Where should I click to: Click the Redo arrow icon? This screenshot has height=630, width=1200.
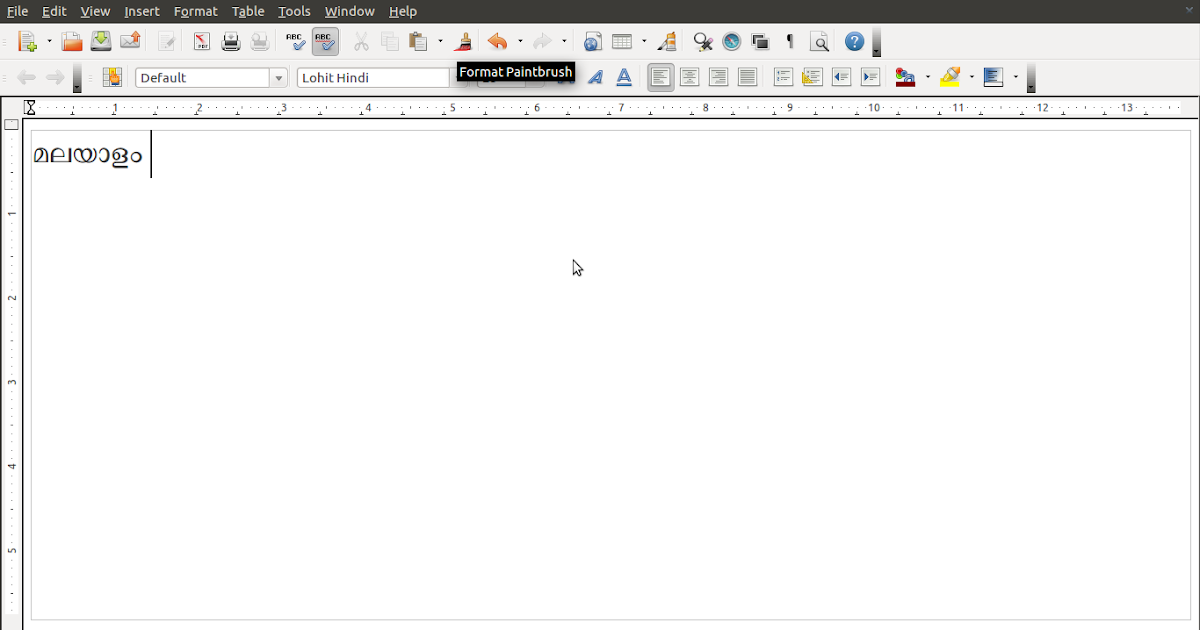coord(542,42)
